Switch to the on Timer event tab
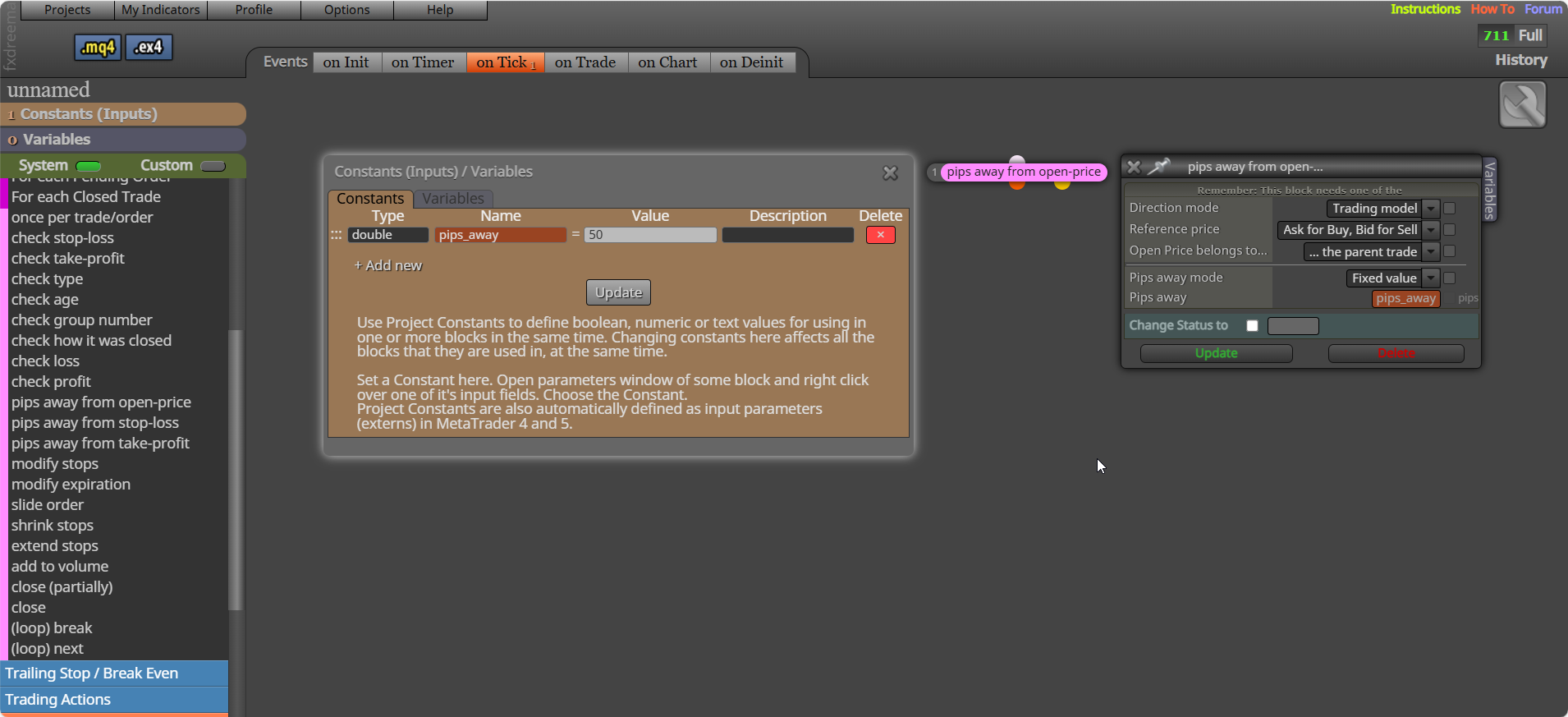1568x717 pixels. coord(423,62)
